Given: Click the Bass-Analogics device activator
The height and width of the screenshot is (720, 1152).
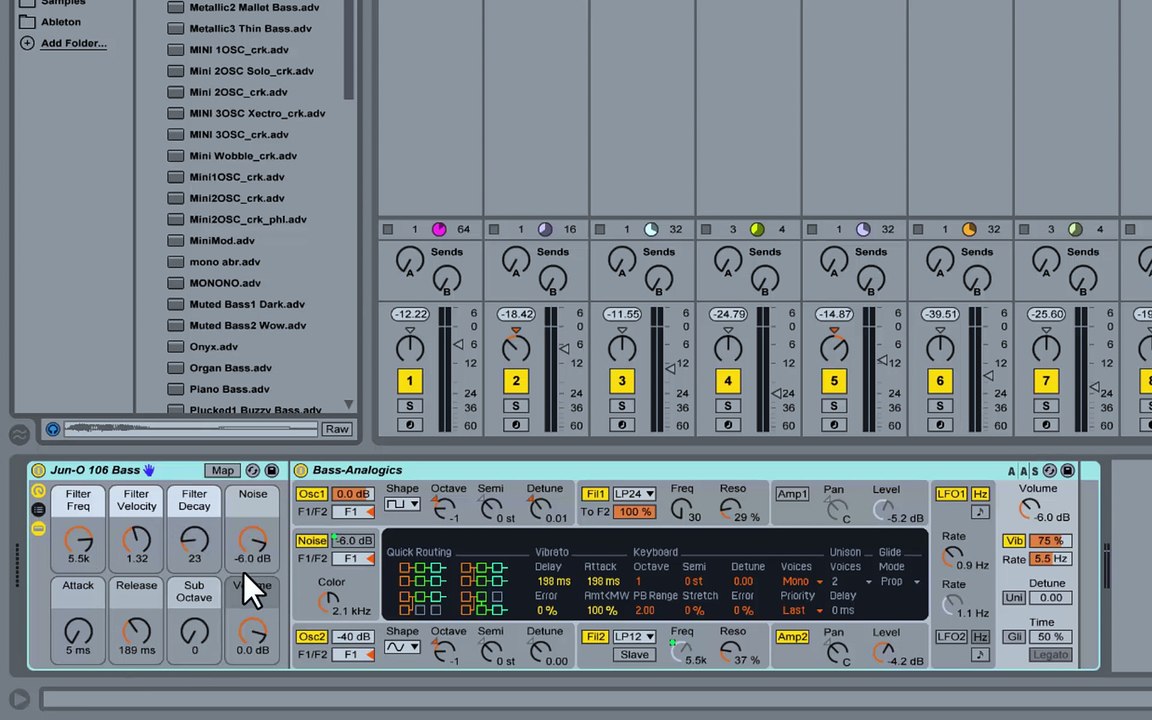Looking at the screenshot, I should 300,470.
